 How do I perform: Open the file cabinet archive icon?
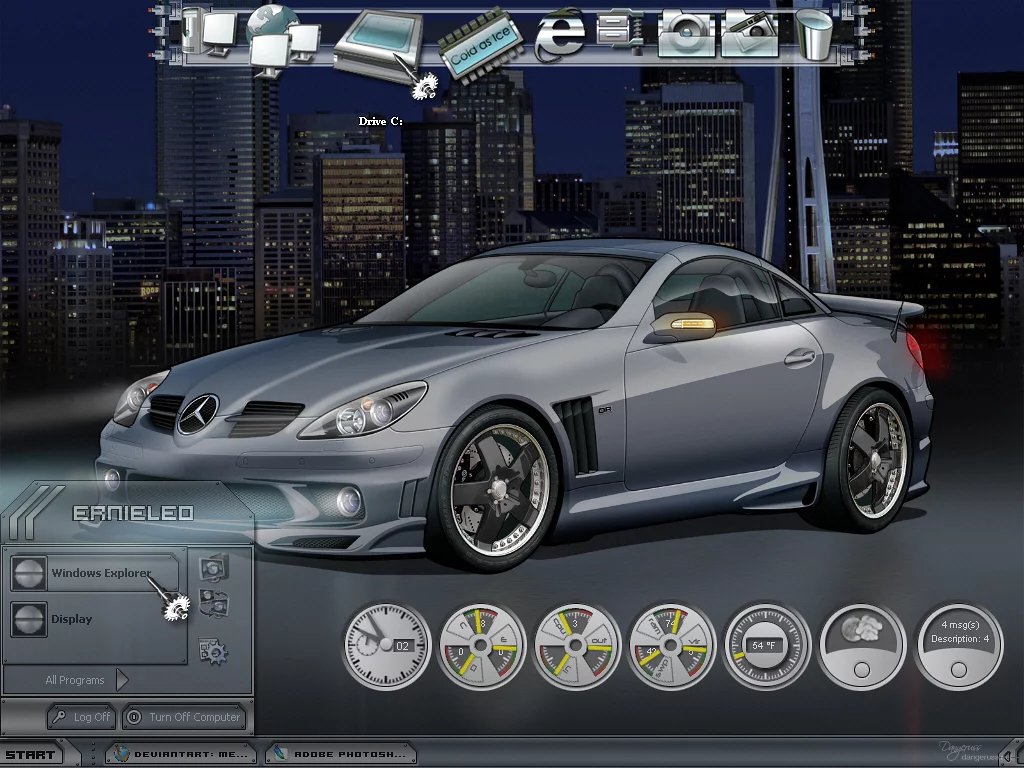[x=620, y=33]
